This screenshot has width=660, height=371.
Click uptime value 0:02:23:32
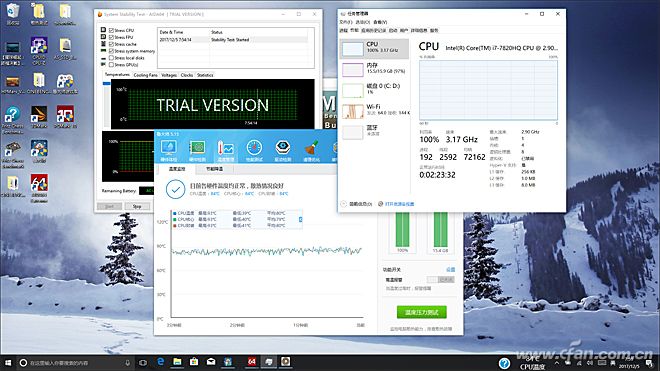(x=437, y=175)
